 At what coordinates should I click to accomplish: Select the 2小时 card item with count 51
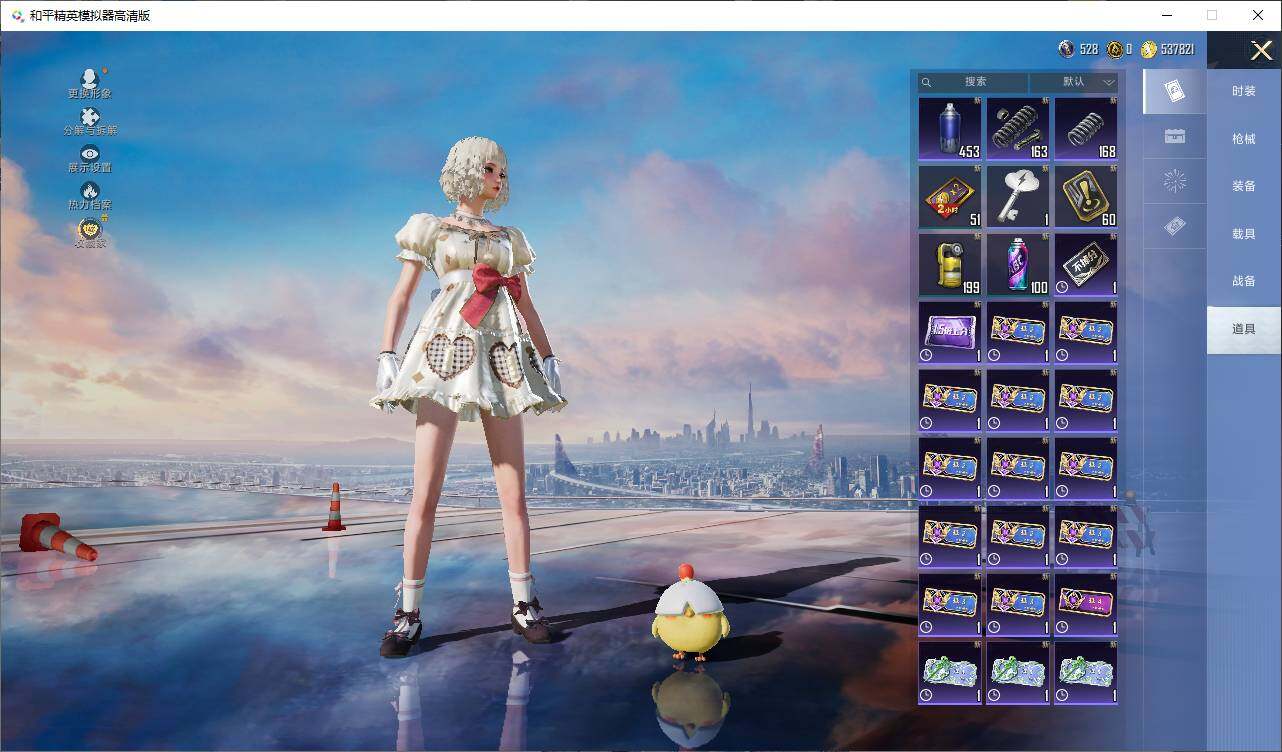coord(950,197)
